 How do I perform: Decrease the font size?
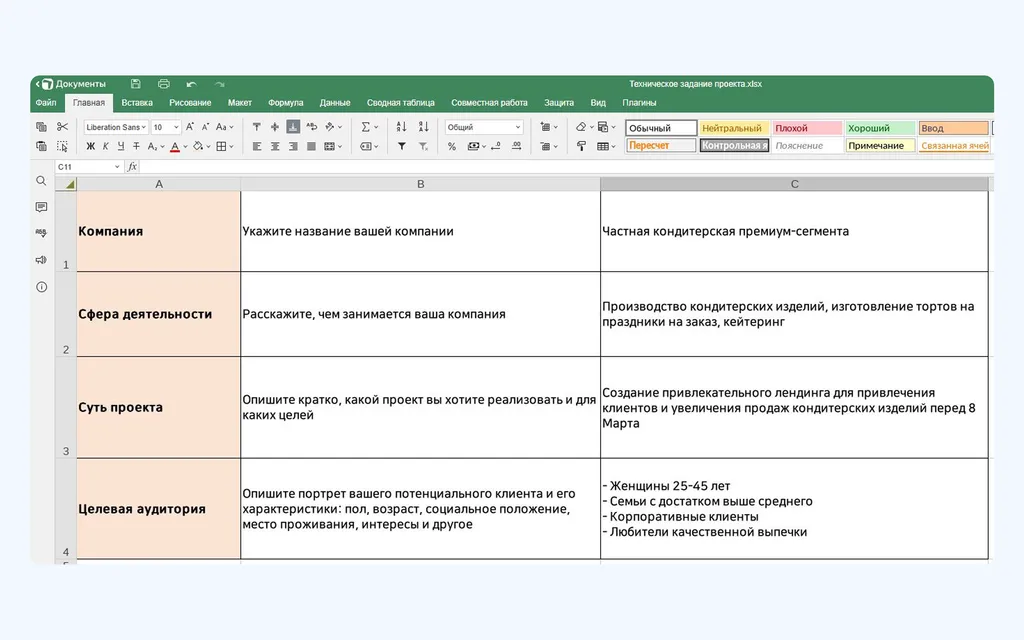(205, 127)
